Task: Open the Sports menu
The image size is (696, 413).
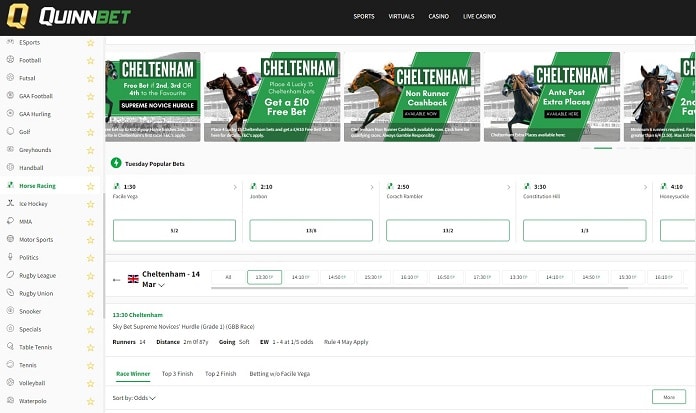Action: click(364, 16)
